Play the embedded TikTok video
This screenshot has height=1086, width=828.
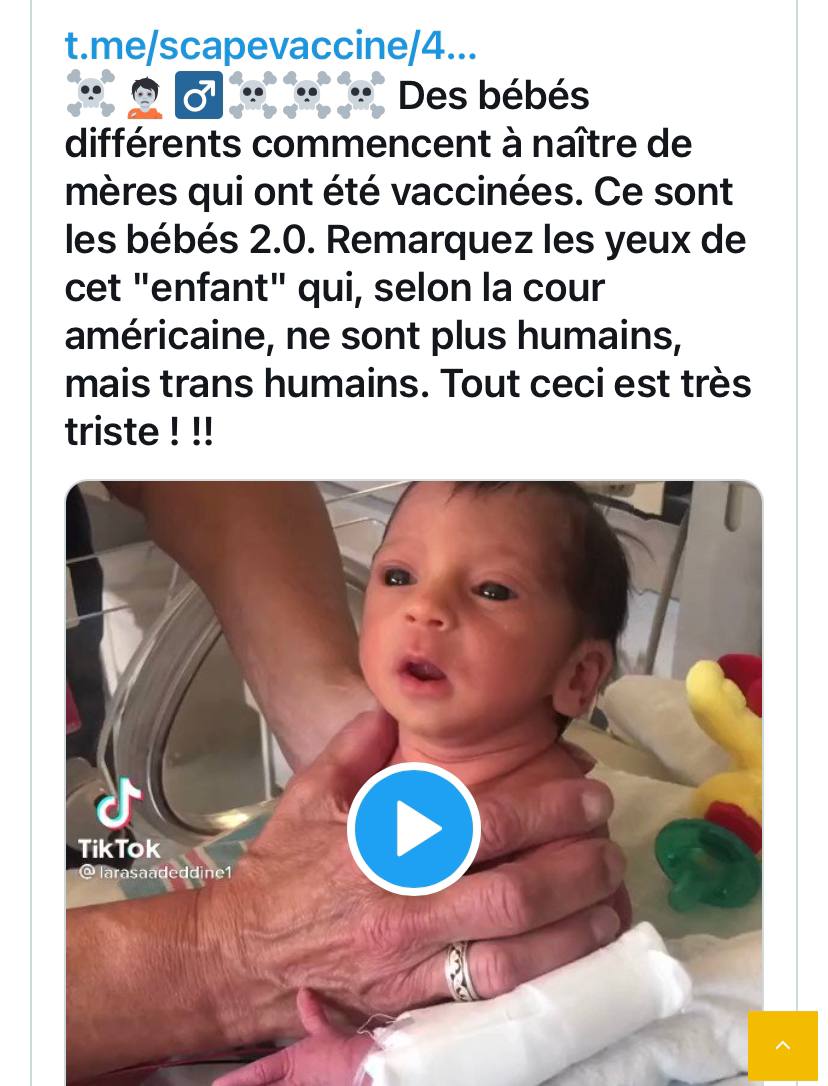point(414,828)
